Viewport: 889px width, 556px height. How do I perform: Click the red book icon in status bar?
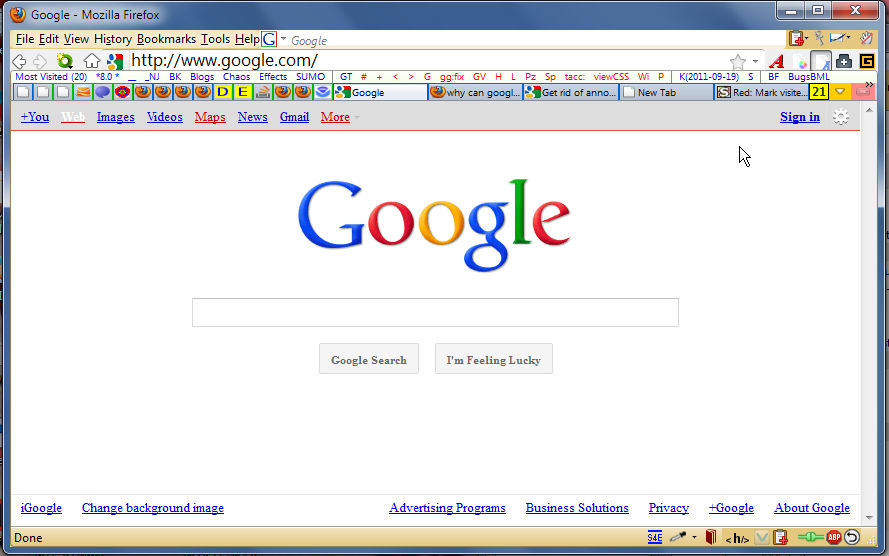click(710, 537)
